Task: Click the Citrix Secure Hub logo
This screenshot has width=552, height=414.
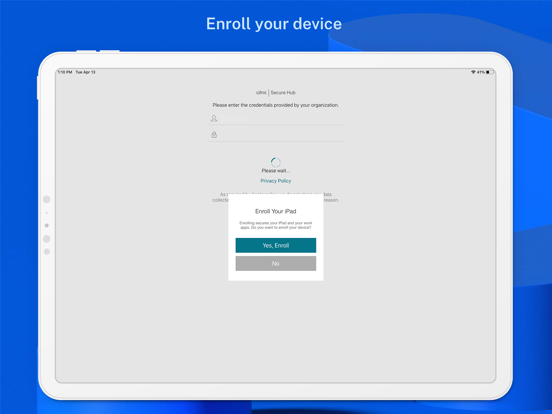Action: coord(276,93)
